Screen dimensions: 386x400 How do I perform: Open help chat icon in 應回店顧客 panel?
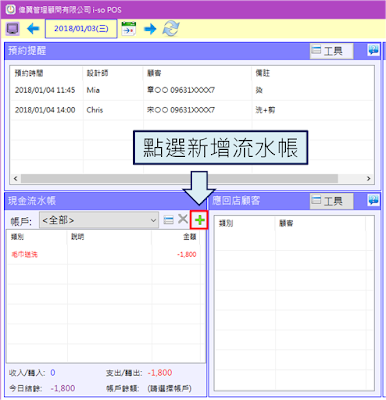pos(373,200)
